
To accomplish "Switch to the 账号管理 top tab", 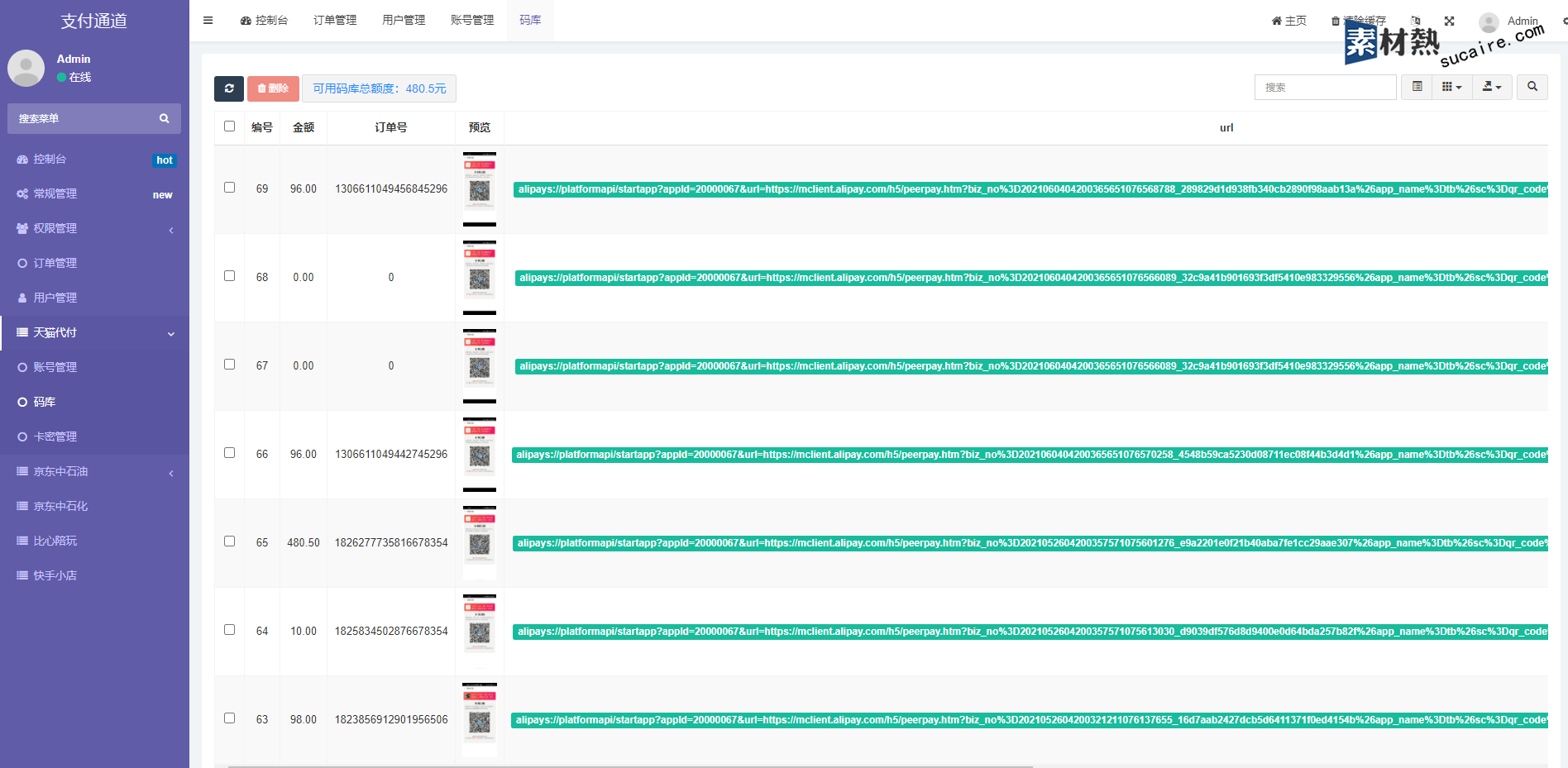I will [x=472, y=21].
